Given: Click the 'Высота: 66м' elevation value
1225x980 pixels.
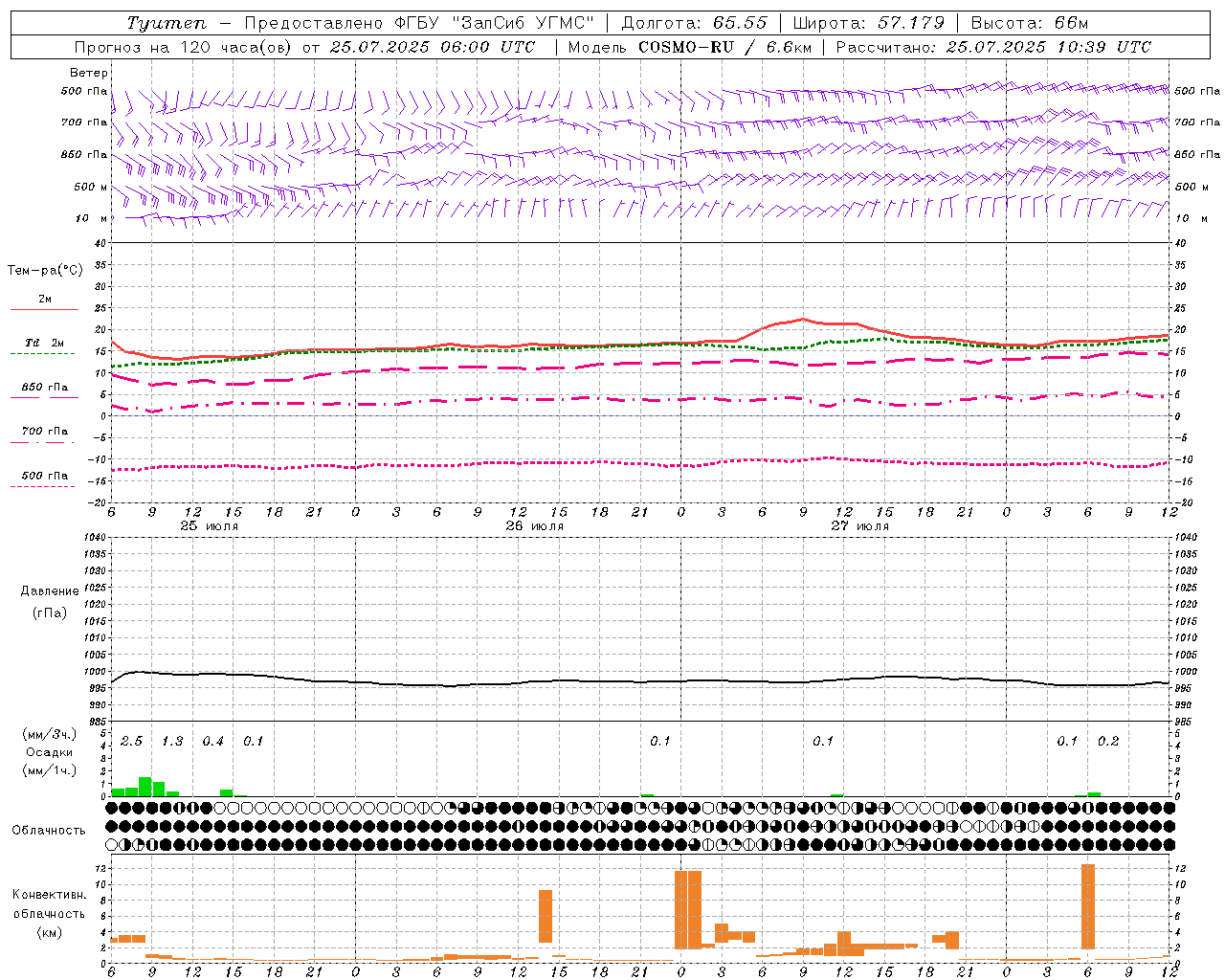Looking at the screenshot, I should click(1030, 23).
